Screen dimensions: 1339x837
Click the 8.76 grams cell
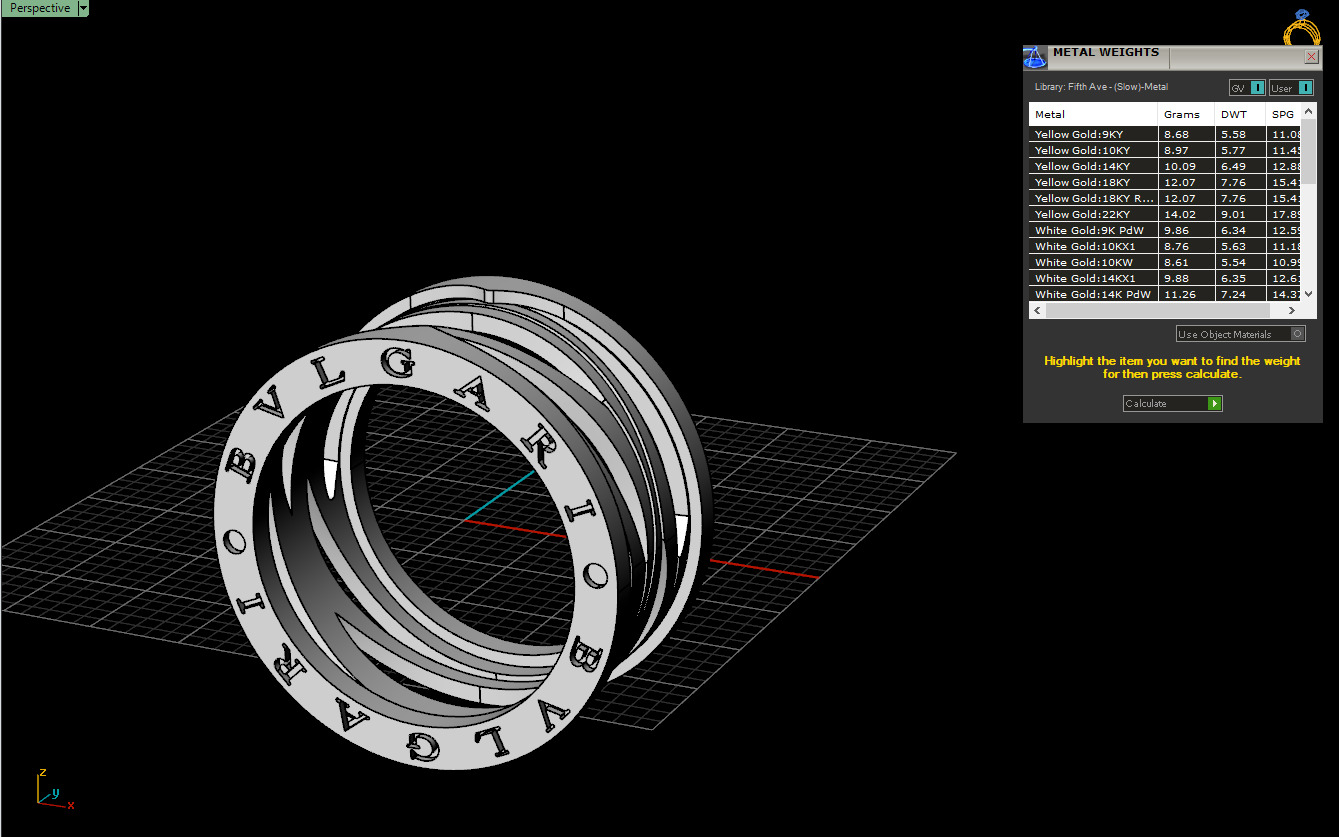[1186, 246]
